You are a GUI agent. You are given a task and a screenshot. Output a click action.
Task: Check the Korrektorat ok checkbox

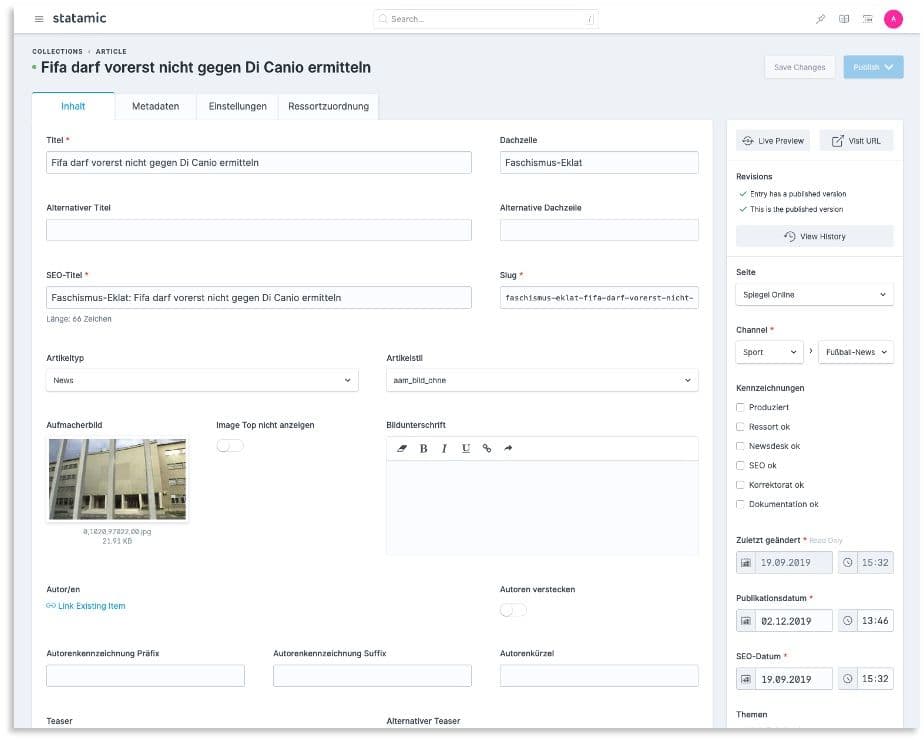pyautogui.click(x=740, y=485)
